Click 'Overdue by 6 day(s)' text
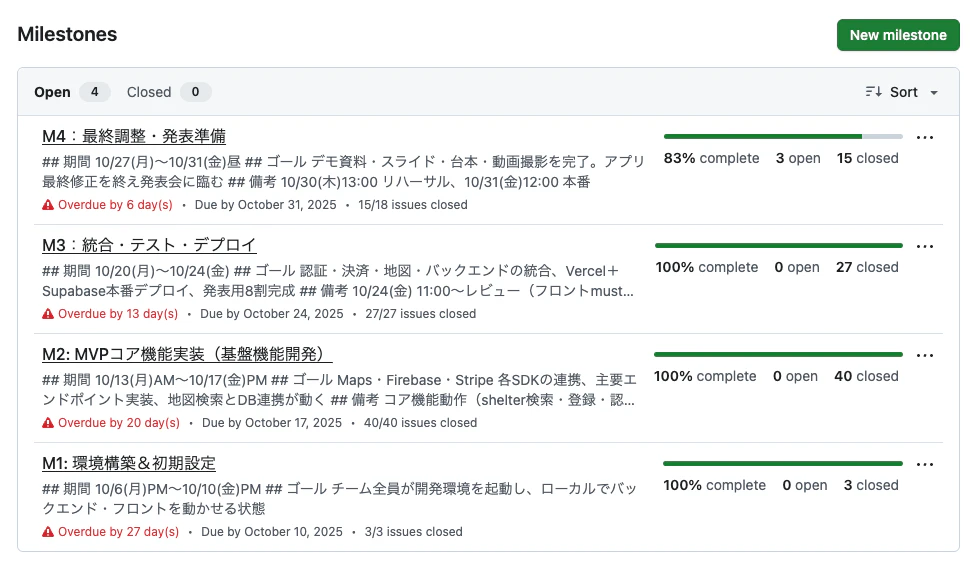The height and width of the screenshot is (571, 977). (115, 204)
